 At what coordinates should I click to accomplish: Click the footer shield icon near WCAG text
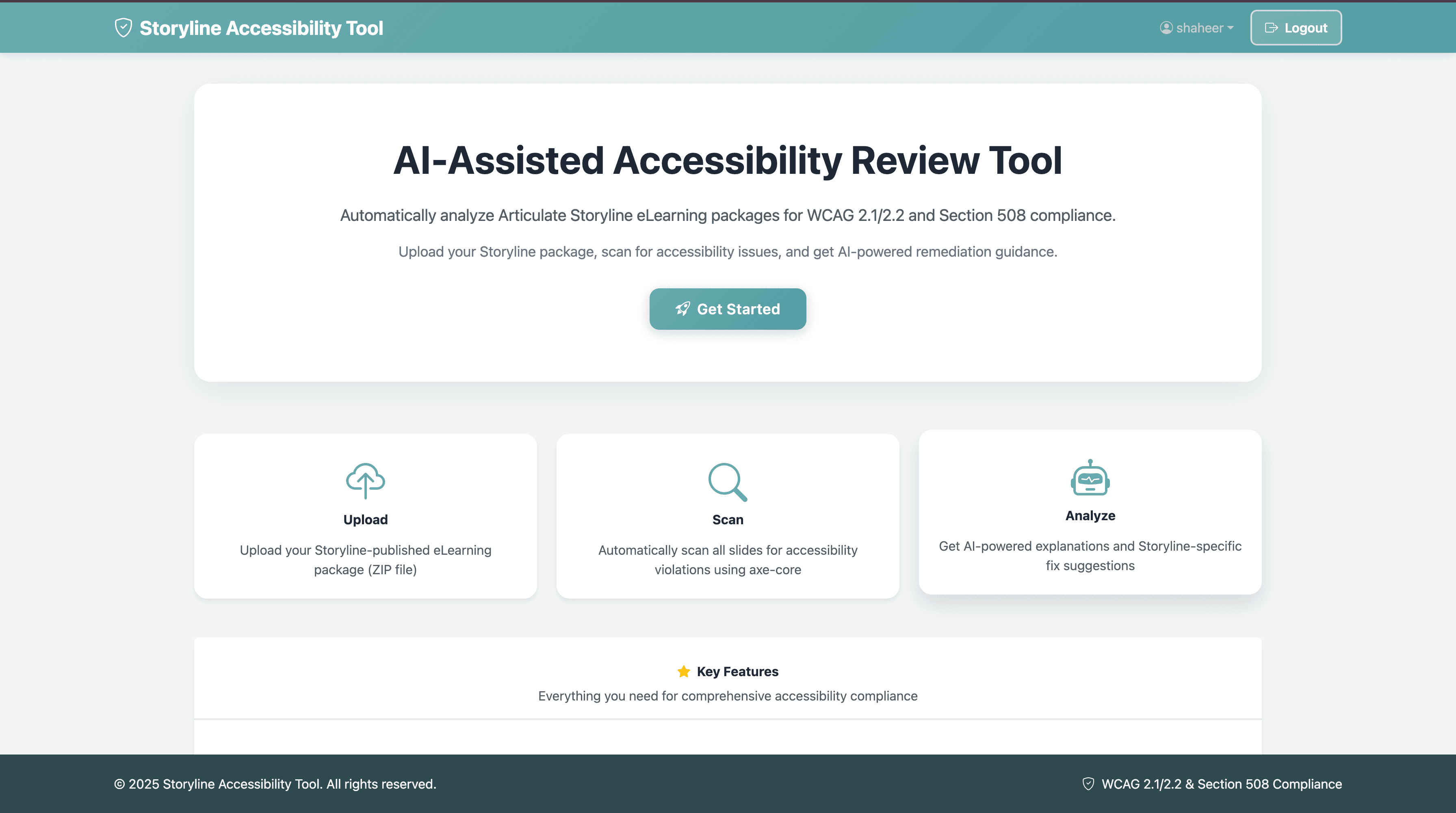[x=1088, y=784]
